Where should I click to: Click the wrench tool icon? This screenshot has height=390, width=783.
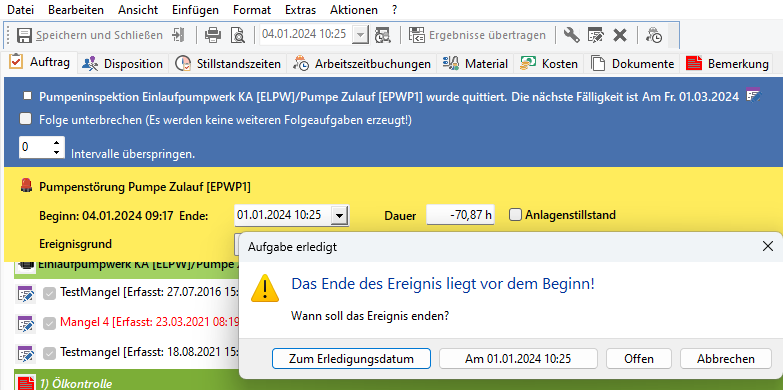(x=571, y=35)
